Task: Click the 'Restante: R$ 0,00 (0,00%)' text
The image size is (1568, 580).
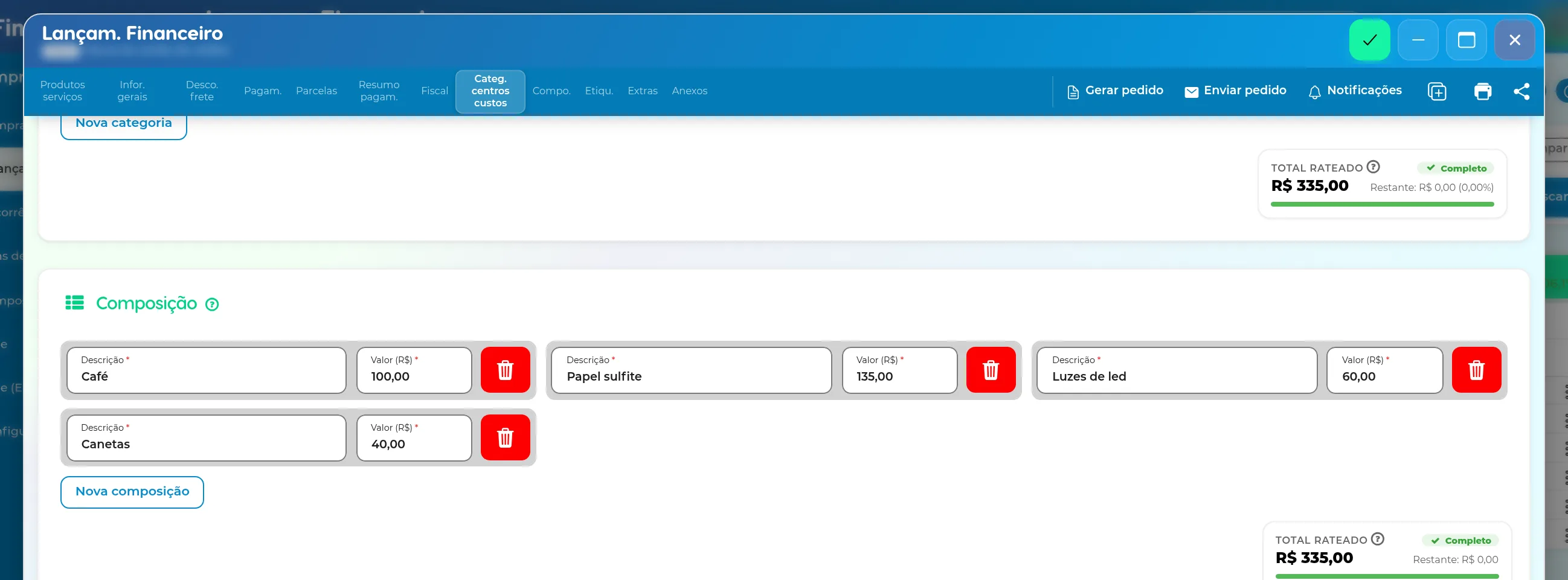Action: click(x=1431, y=187)
